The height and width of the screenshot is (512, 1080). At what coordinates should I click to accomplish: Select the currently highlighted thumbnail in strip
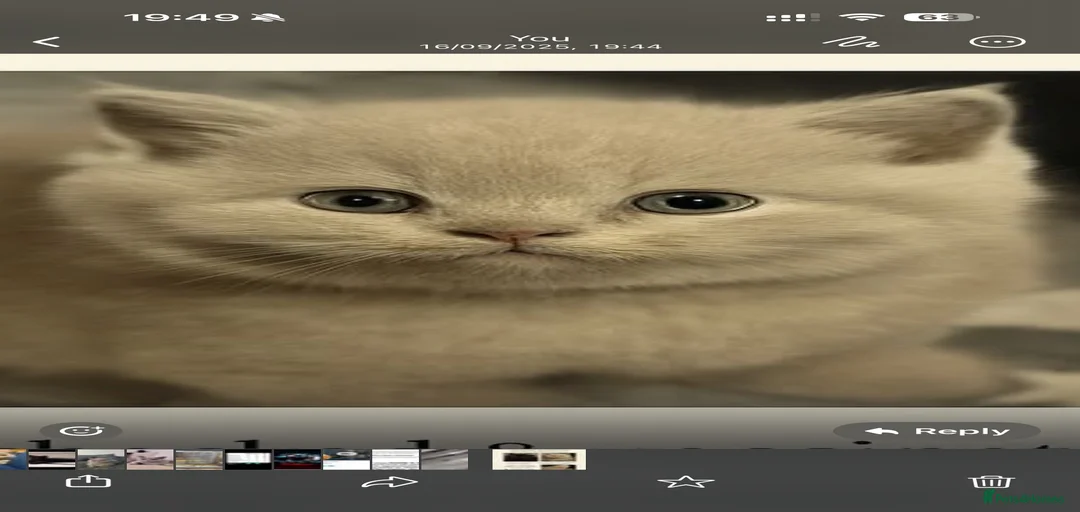(539, 459)
